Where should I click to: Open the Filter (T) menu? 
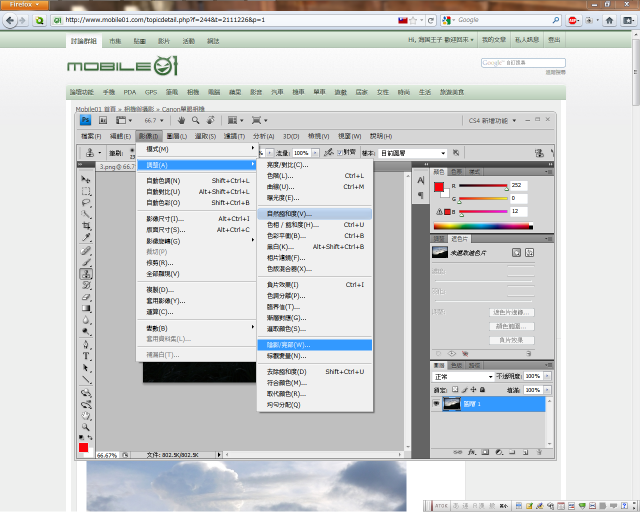234,136
